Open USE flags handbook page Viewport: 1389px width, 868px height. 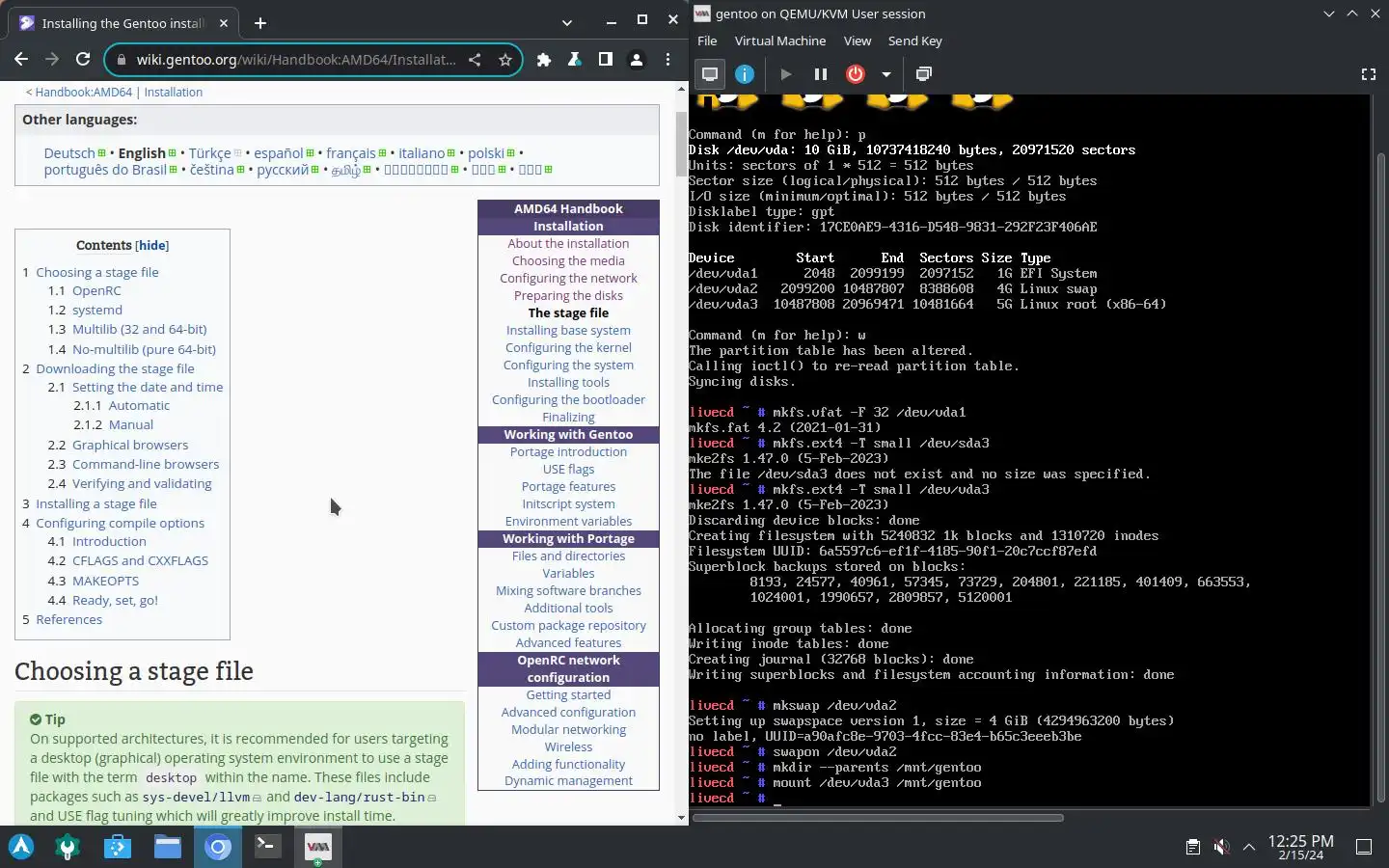[568, 470]
